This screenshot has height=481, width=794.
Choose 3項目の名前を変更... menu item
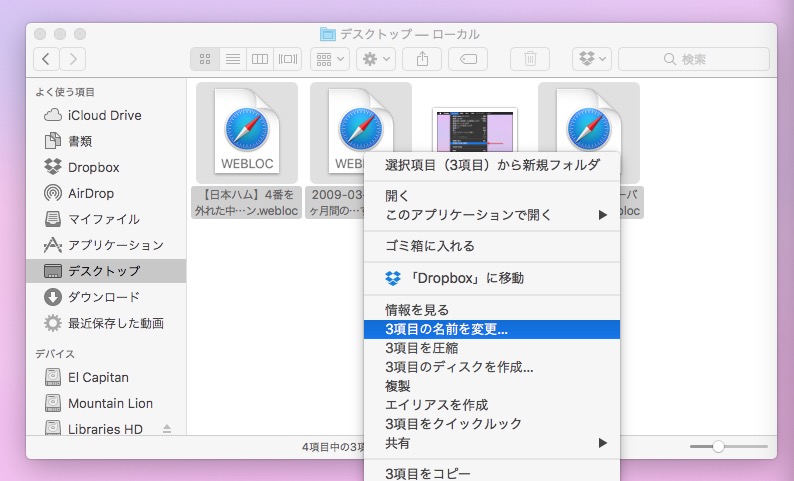492,329
